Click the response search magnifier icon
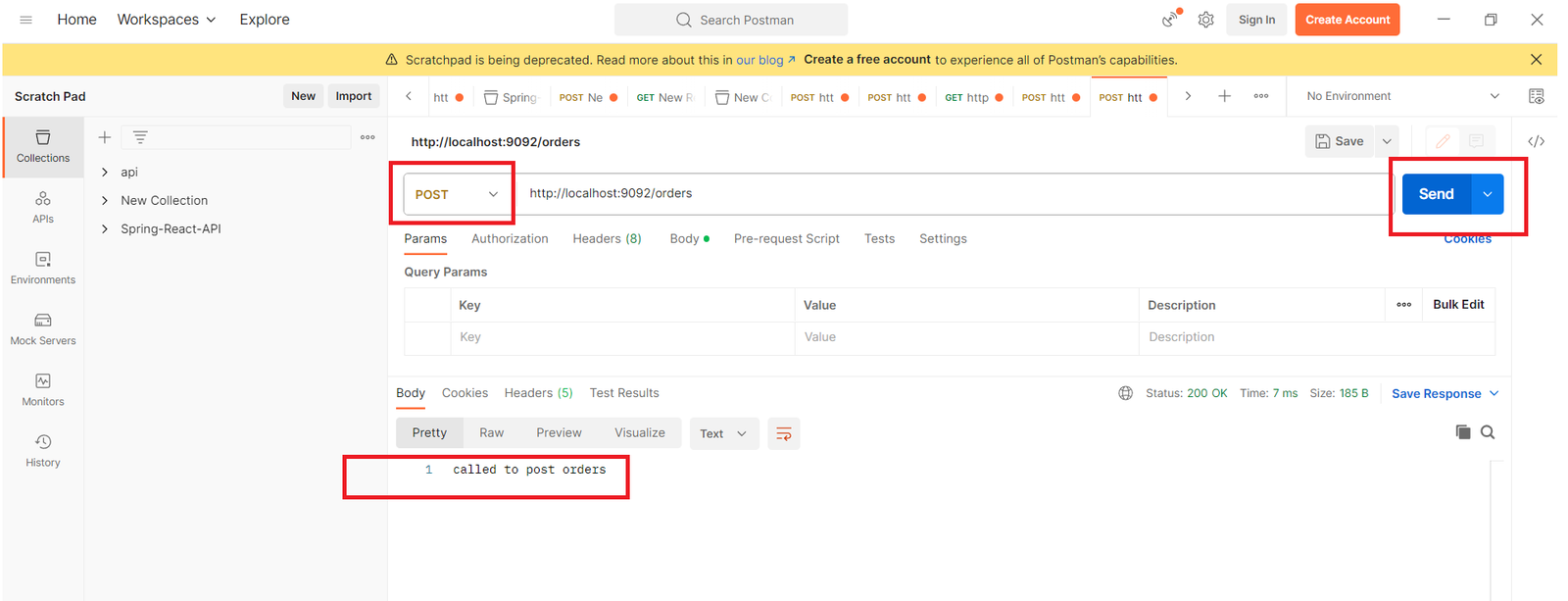 point(1488,432)
